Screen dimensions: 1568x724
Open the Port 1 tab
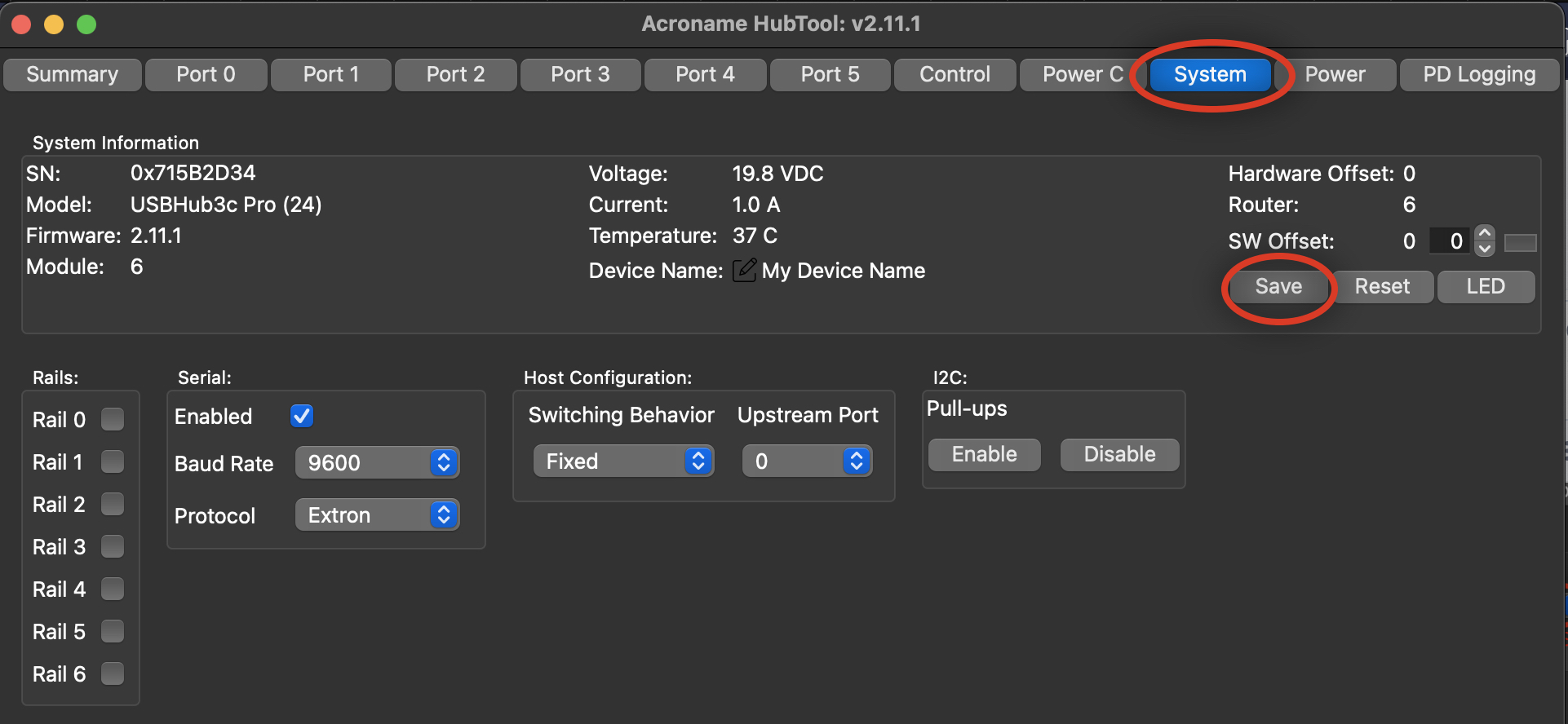coord(331,74)
